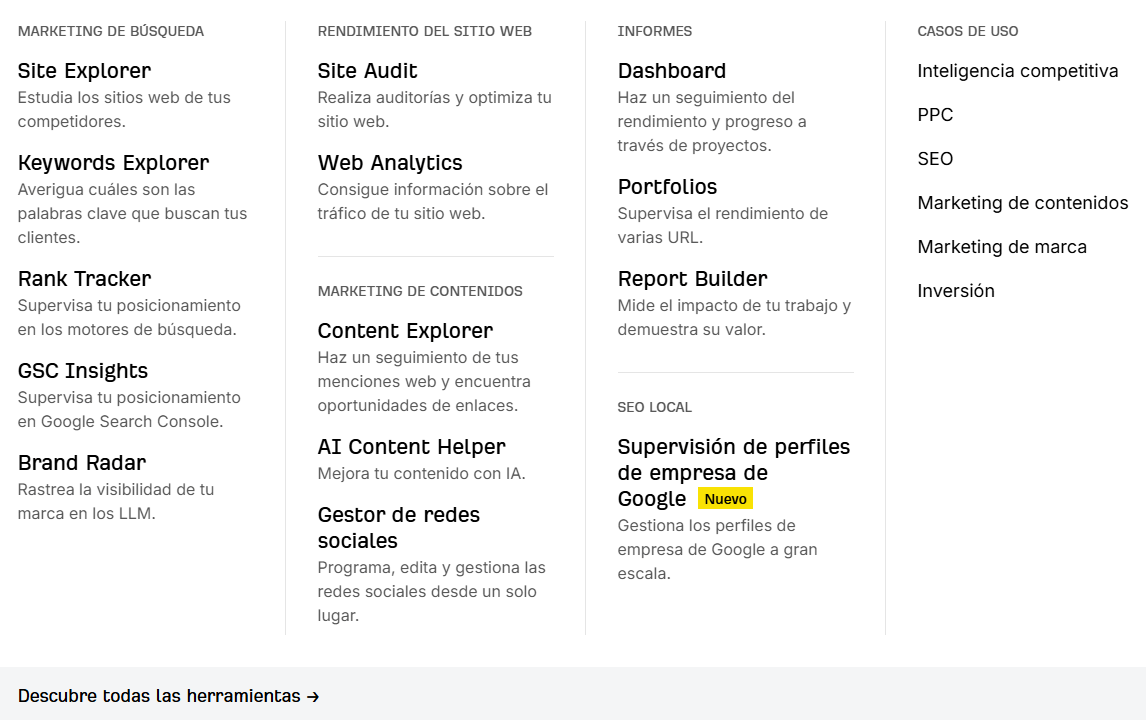Click the Nuevo badge
The height and width of the screenshot is (720, 1146).
(x=725, y=498)
